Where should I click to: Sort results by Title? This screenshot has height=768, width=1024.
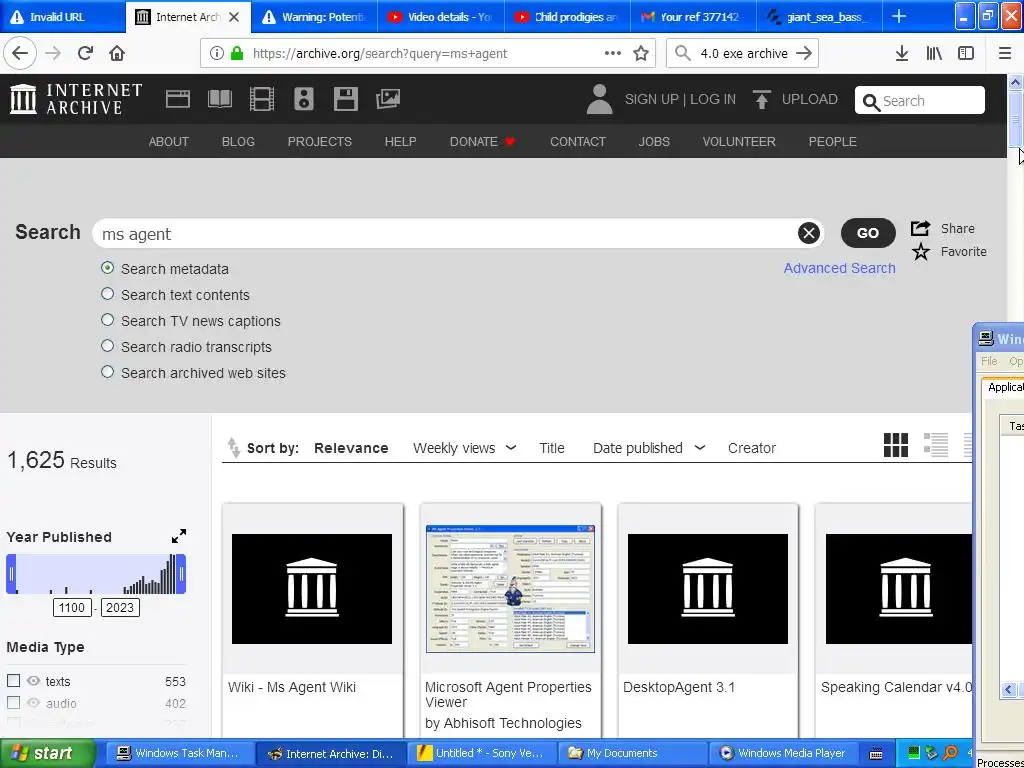(x=552, y=448)
